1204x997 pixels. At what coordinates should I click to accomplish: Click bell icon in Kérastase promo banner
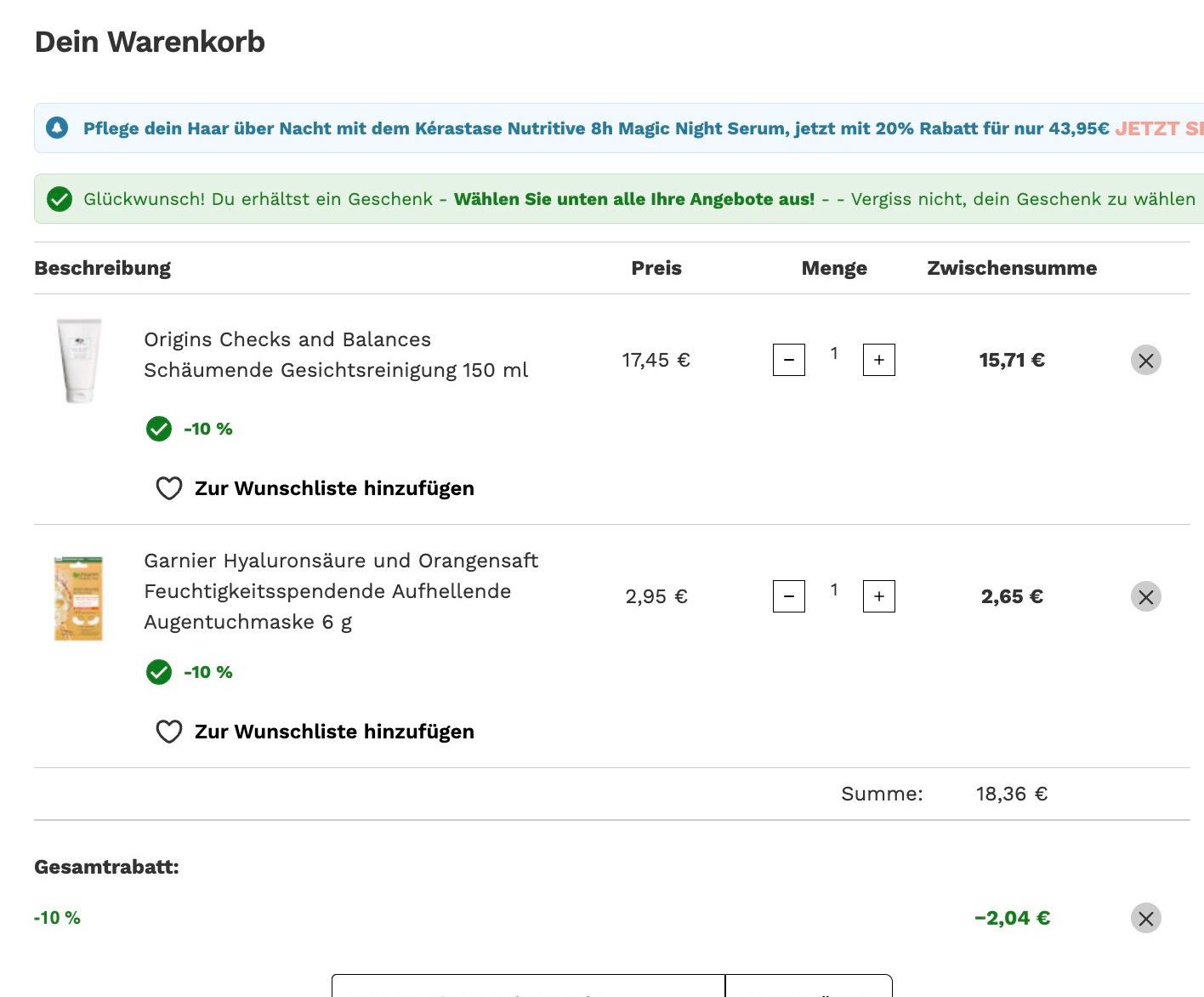coord(57,128)
